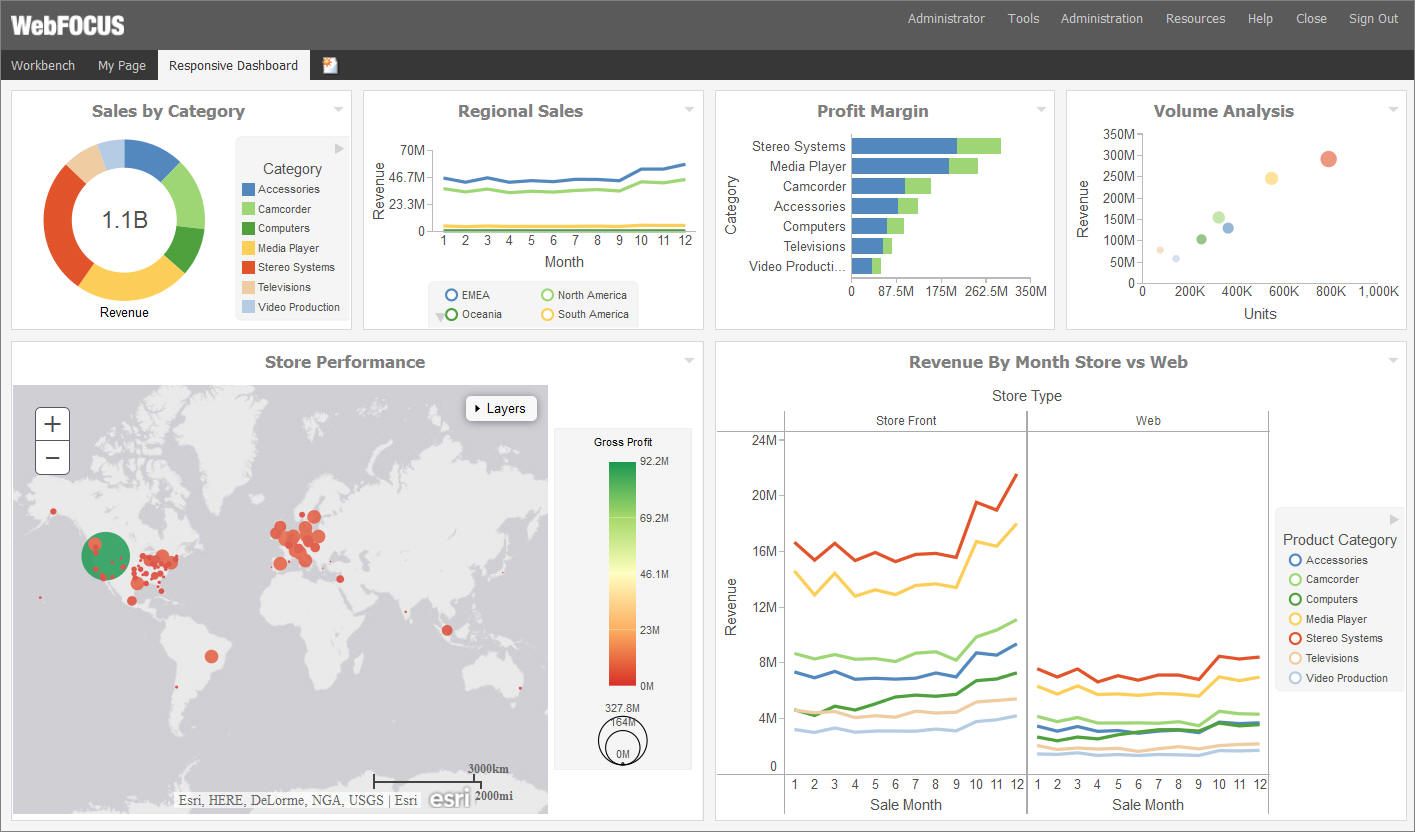Open the Administration menu
The width and height of the screenshot is (1415, 832).
tap(1101, 18)
